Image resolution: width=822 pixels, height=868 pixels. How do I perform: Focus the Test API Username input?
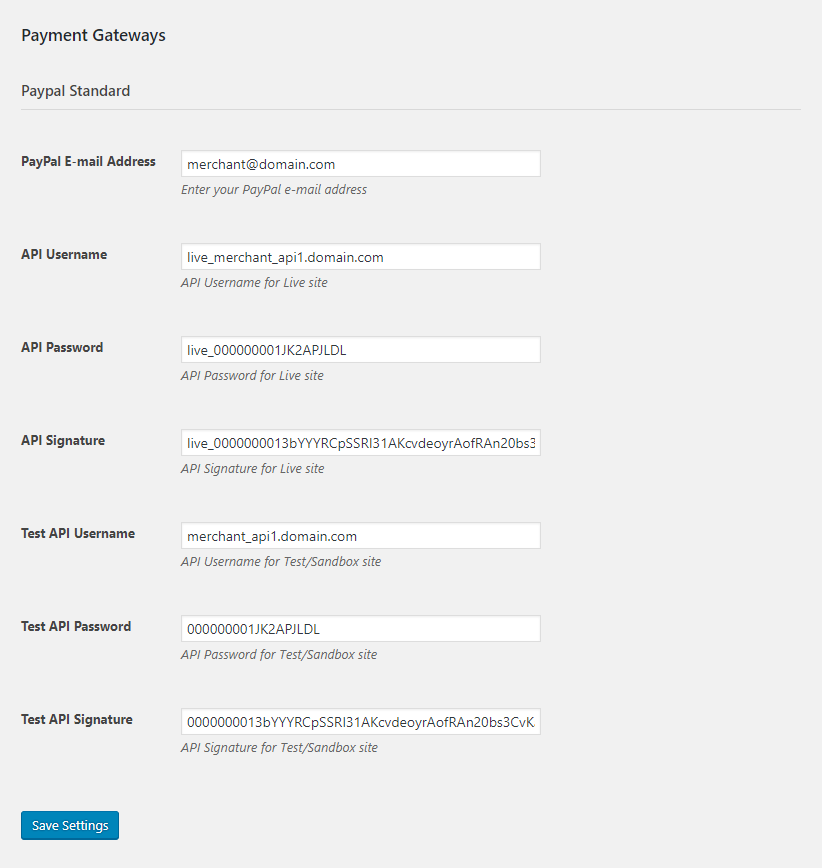(x=360, y=536)
